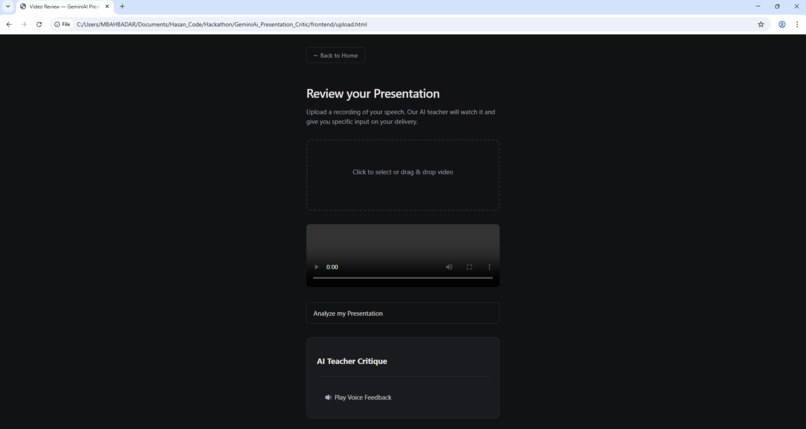806x429 pixels.
Task: Open video player more options menu
Action: click(489, 267)
